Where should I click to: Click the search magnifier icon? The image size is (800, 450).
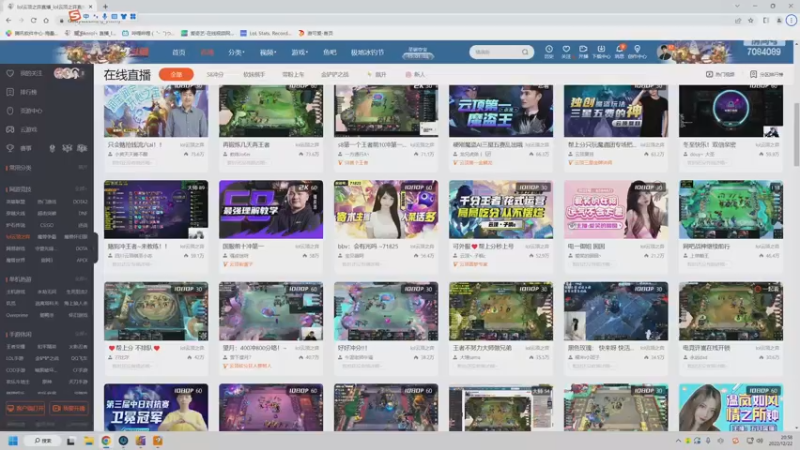pyautogui.click(x=525, y=52)
